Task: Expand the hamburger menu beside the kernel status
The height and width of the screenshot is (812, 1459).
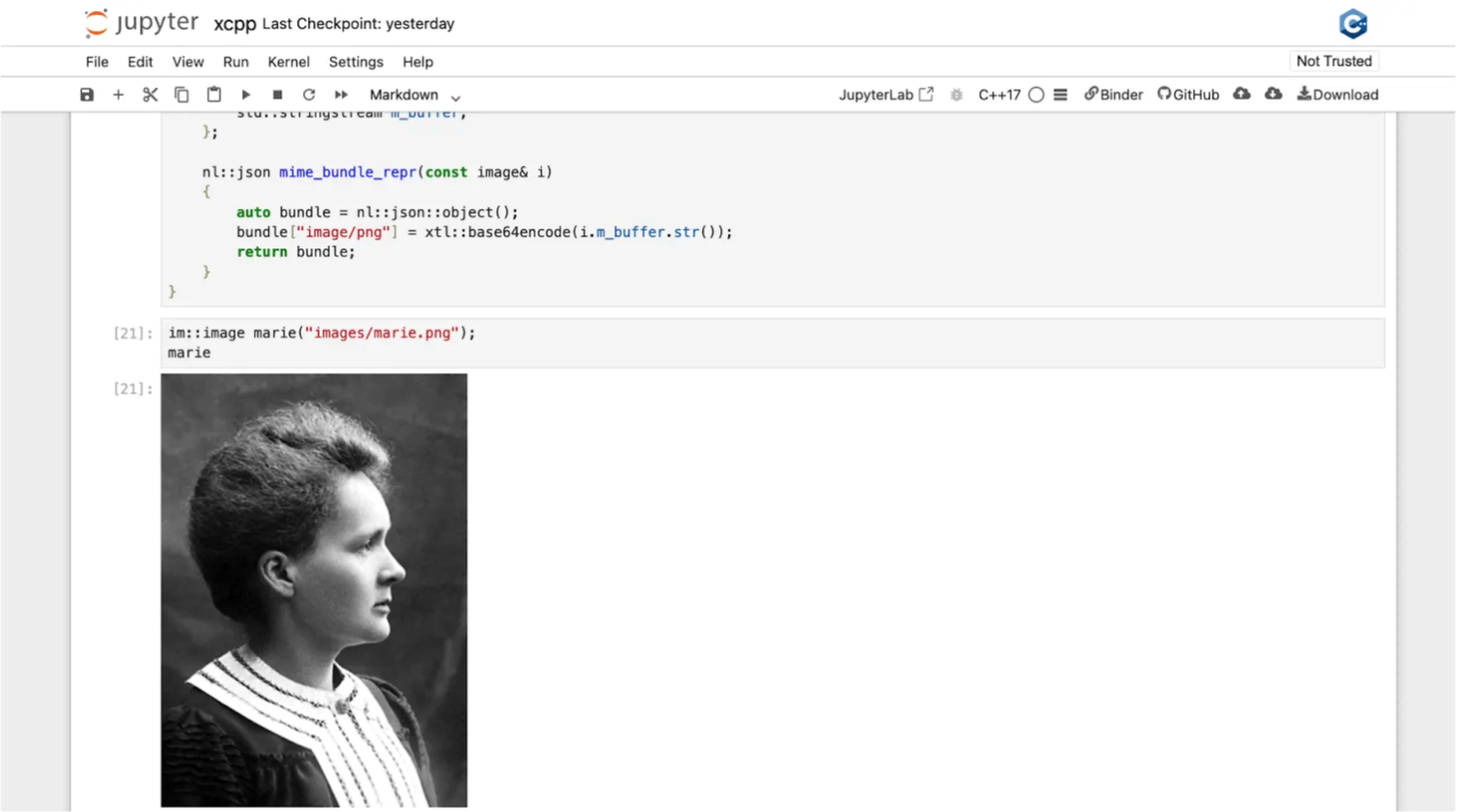Action: click(1060, 94)
